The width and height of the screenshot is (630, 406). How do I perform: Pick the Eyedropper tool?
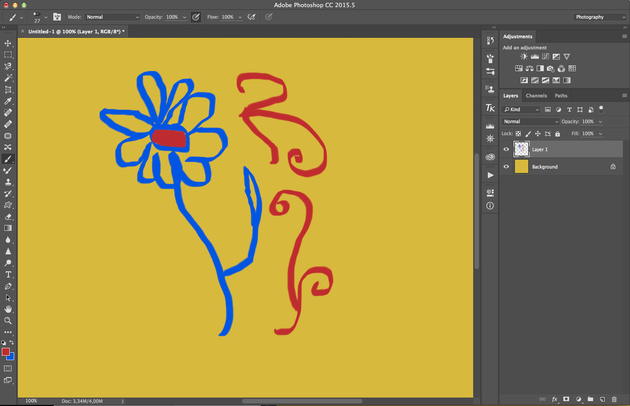coord(8,101)
